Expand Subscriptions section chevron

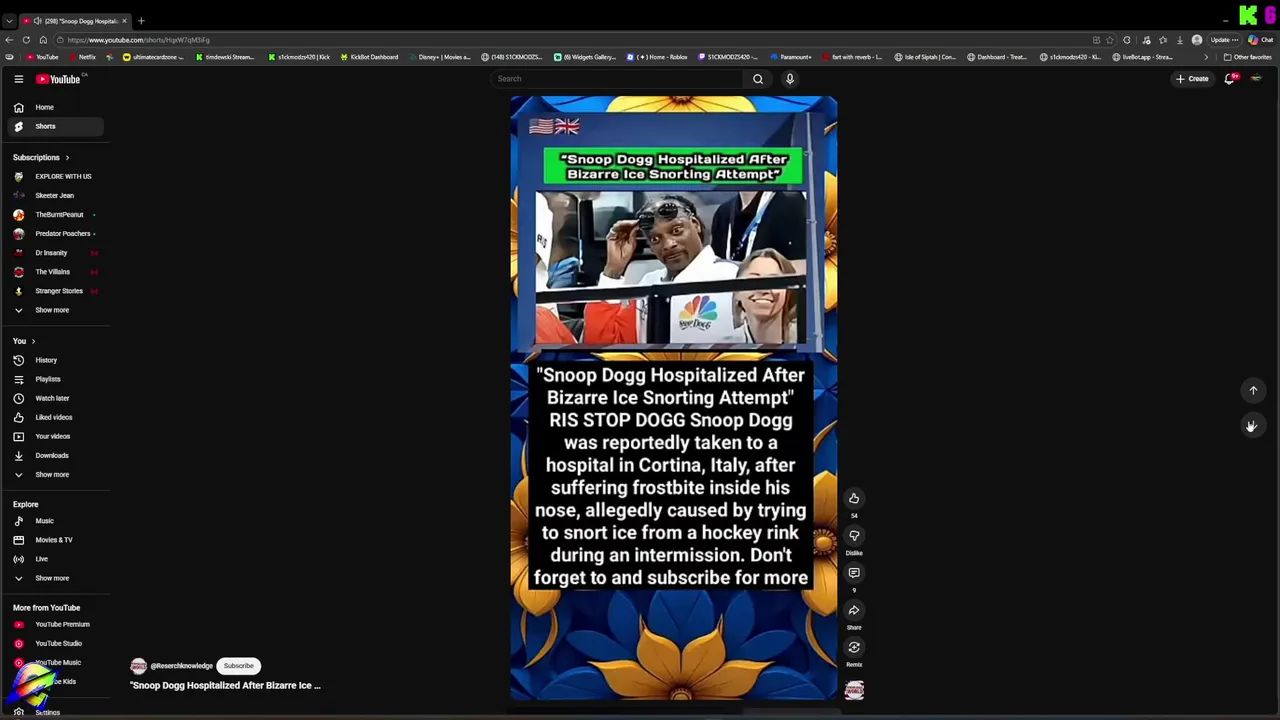pos(67,158)
